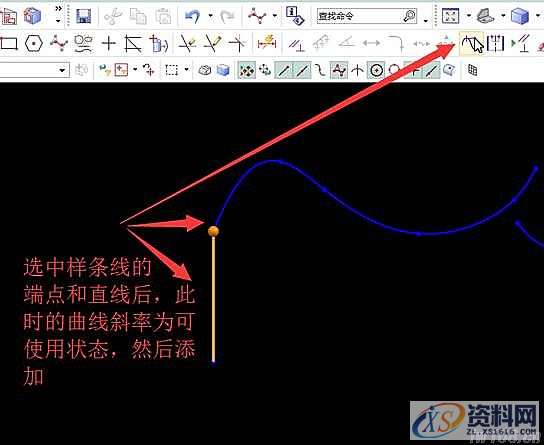The height and width of the screenshot is (445, 544).
Task: Click the project curve tool icon
Action: (x=159, y=44)
